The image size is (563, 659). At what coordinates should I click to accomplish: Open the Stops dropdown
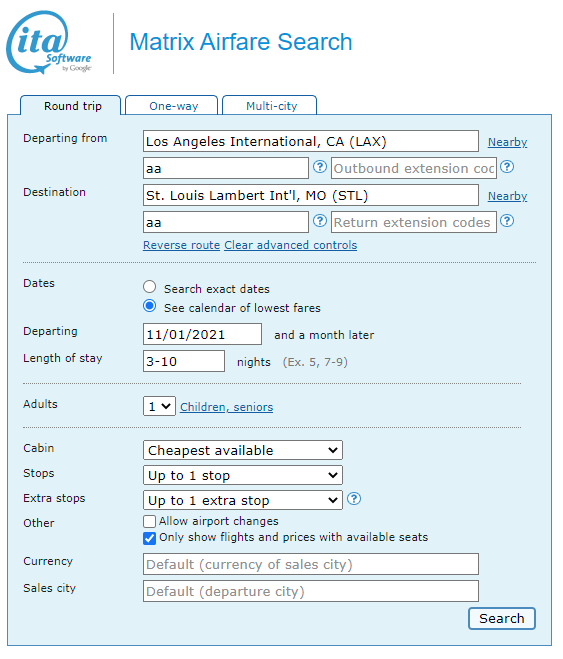(243, 475)
